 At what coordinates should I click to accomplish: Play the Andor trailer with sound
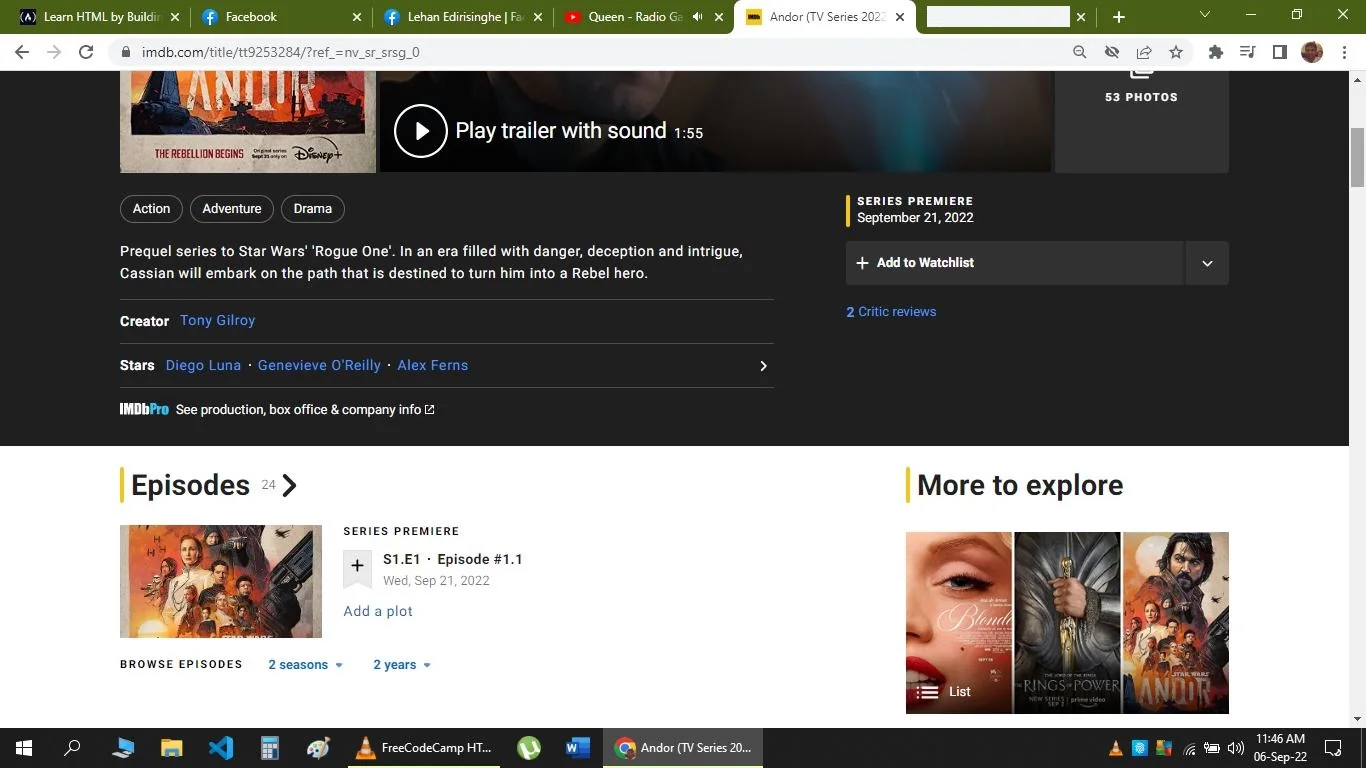[x=420, y=131]
